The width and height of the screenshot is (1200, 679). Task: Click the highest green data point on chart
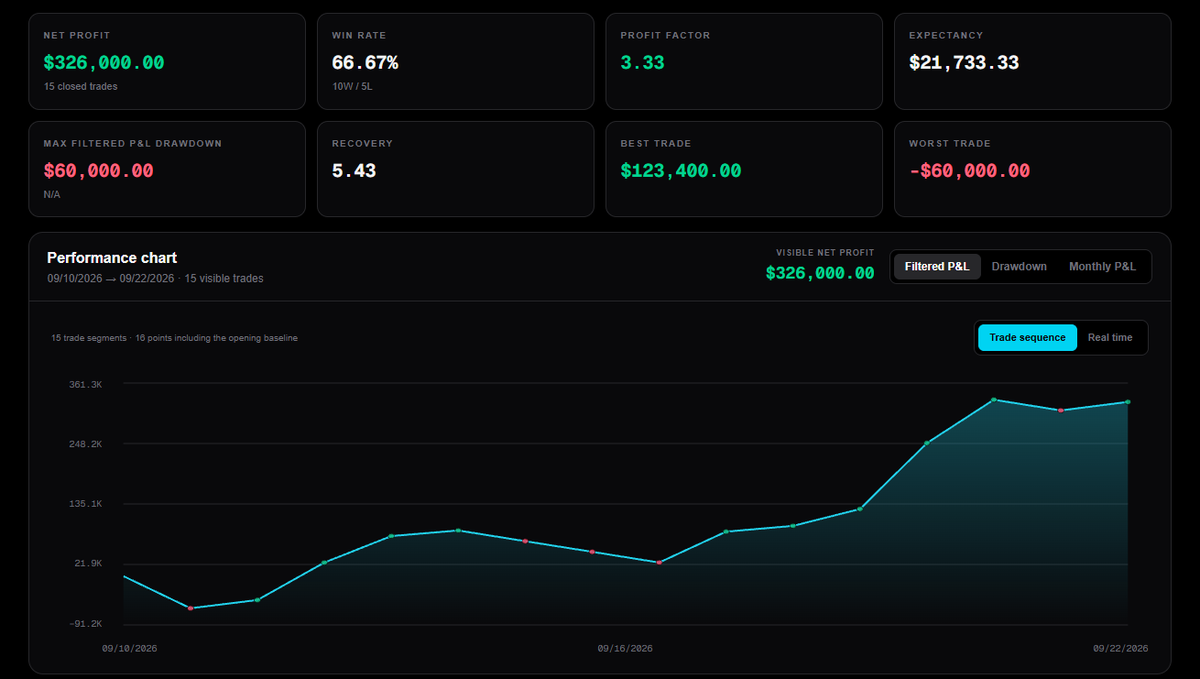pos(994,400)
